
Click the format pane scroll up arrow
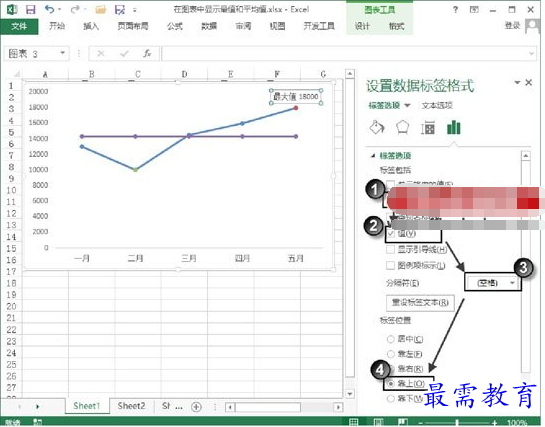pyautogui.click(x=526, y=156)
